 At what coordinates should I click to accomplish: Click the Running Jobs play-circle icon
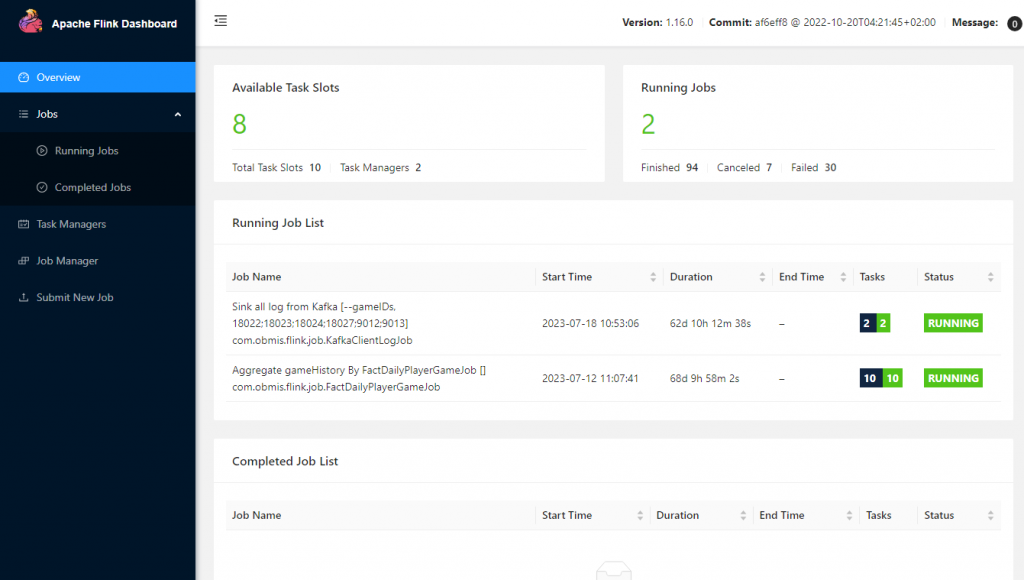[42, 151]
